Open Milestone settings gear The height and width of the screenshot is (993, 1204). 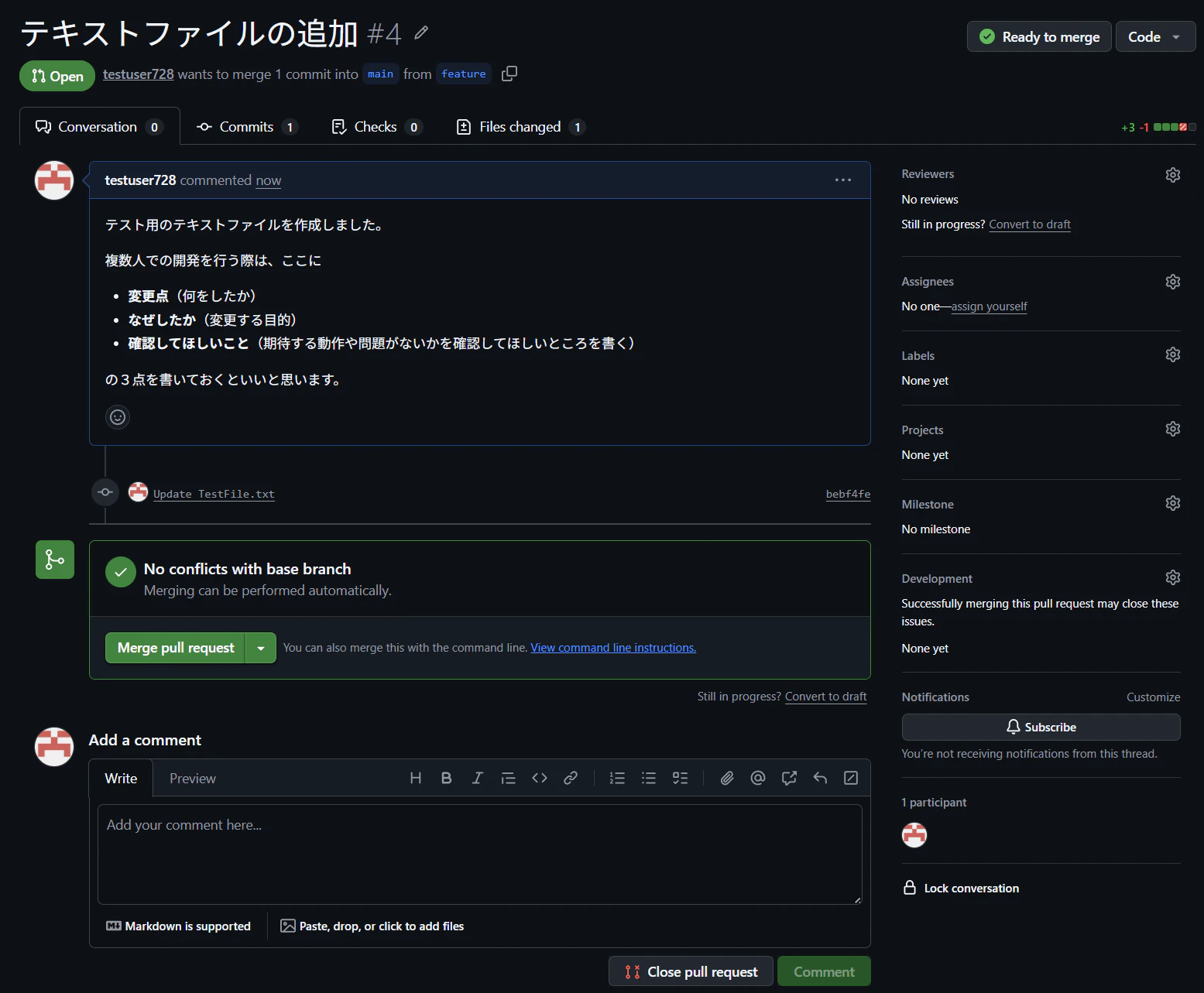coord(1172,503)
